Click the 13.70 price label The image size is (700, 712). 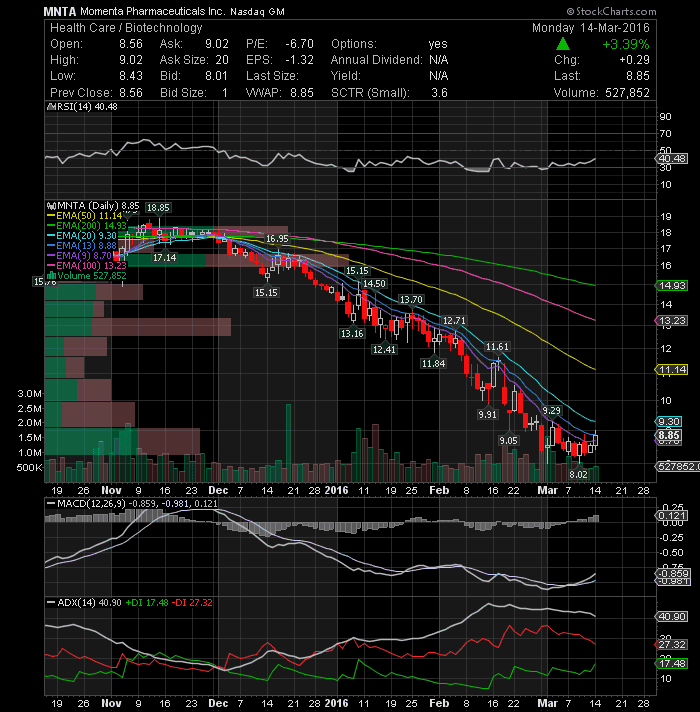(x=411, y=299)
